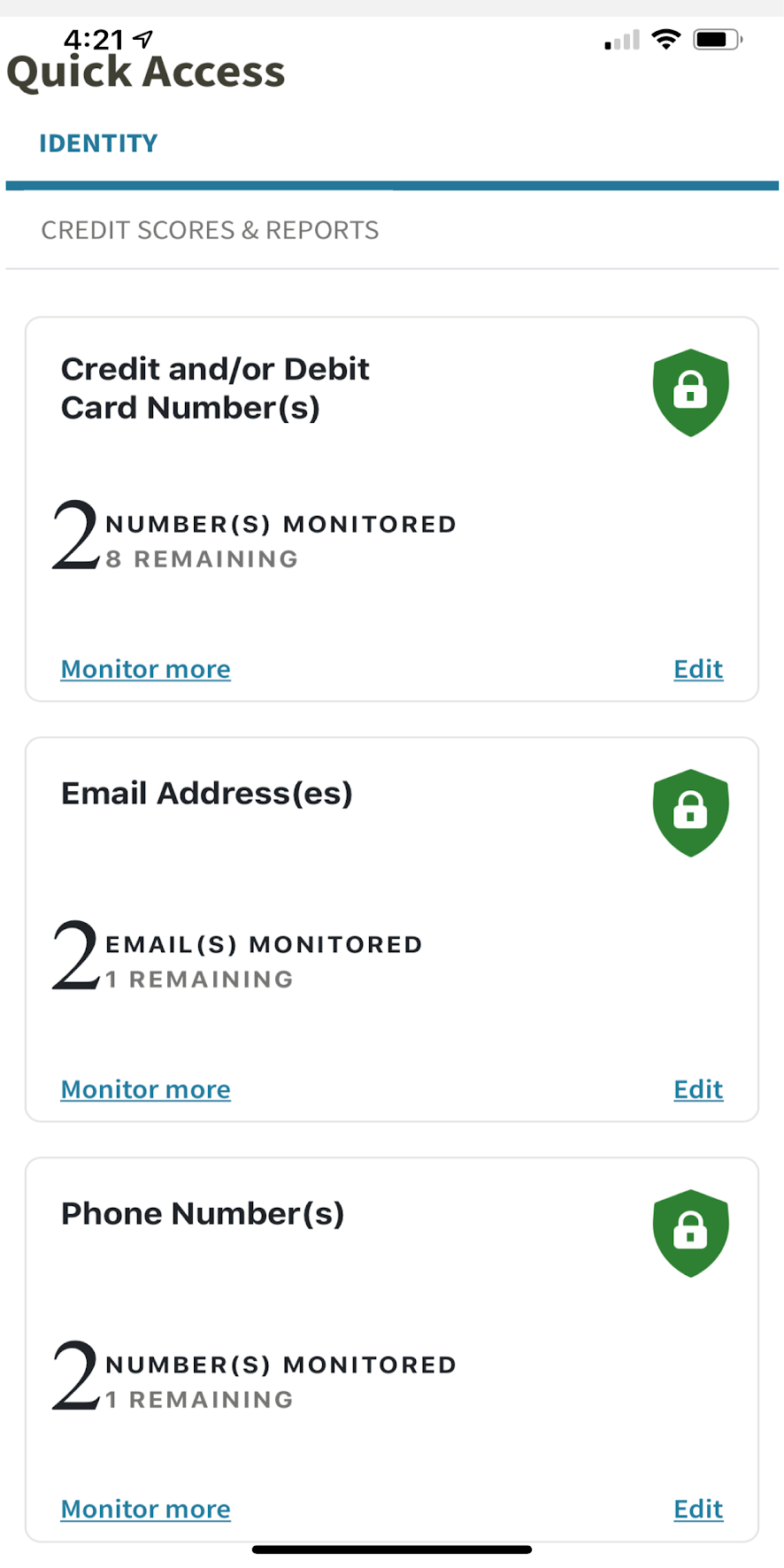Click Edit on the Phone Number(s) card
The image size is (784, 1568).
[698, 1509]
